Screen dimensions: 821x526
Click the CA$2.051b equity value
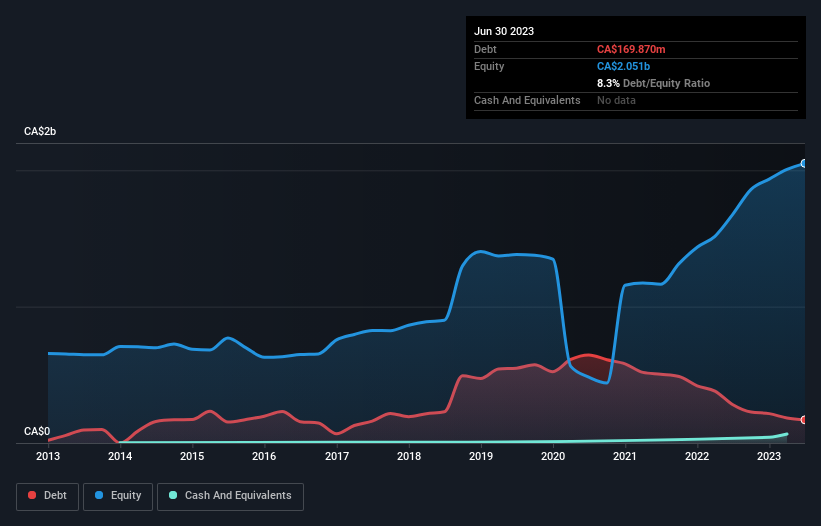tap(623, 66)
